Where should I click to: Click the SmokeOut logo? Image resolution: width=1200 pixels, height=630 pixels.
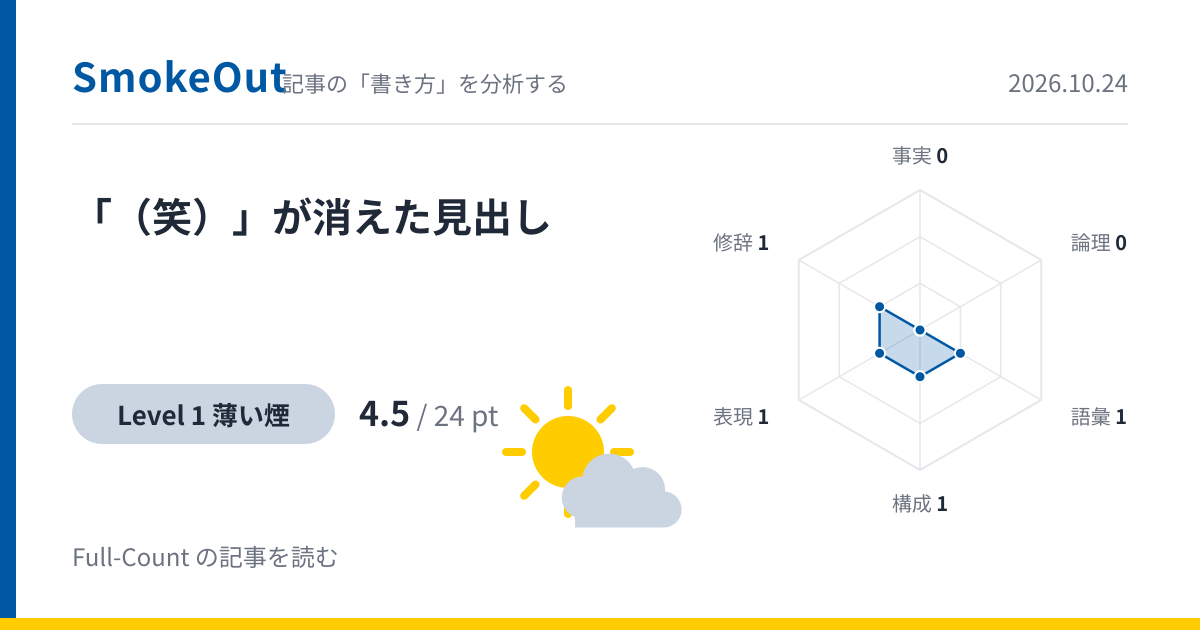click(x=180, y=78)
